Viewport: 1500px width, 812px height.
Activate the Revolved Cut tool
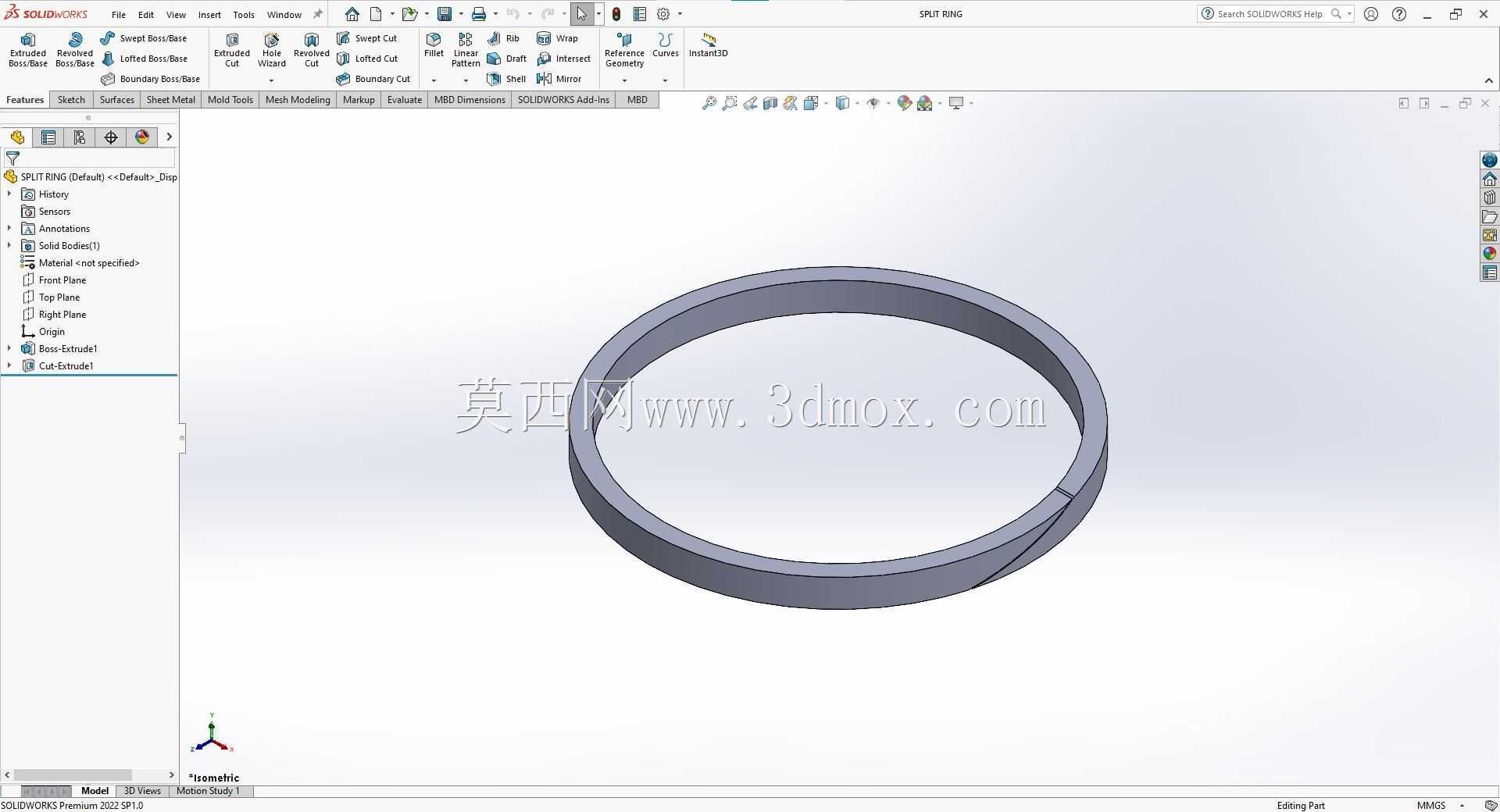pyautogui.click(x=312, y=50)
